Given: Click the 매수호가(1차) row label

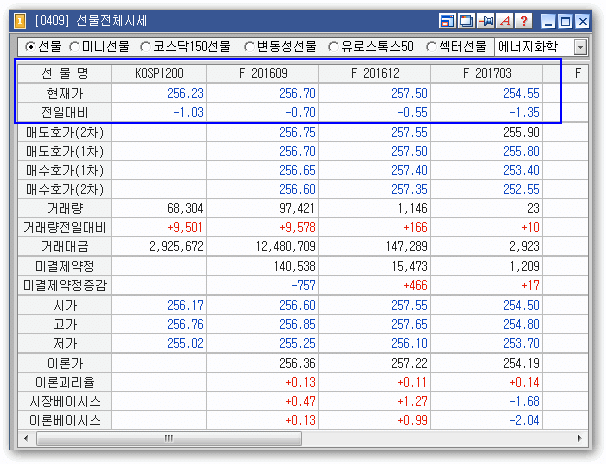Looking at the screenshot, I should [x=65, y=170].
